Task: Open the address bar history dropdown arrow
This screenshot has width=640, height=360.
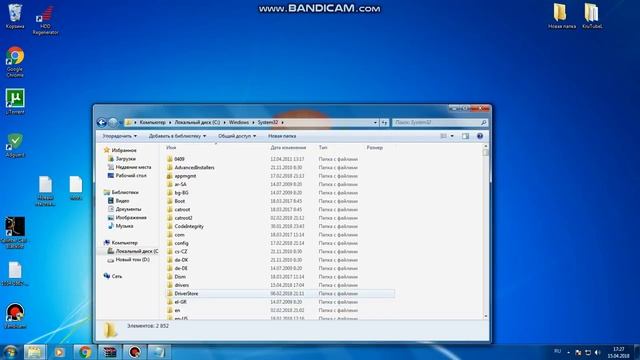Action: pyautogui.click(x=375, y=122)
